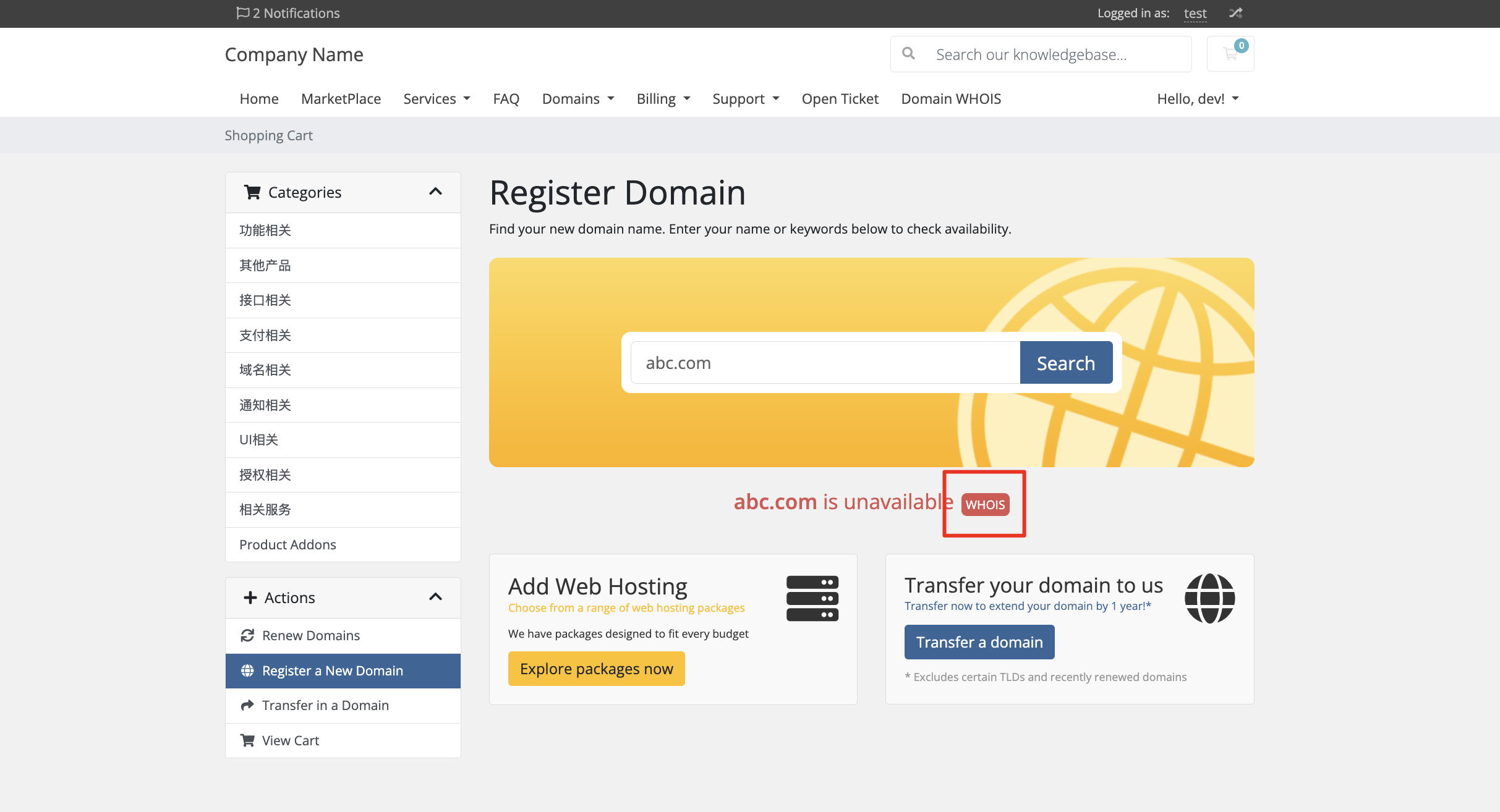
Task: Select the 支付相关 category
Action: [x=265, y=335]
